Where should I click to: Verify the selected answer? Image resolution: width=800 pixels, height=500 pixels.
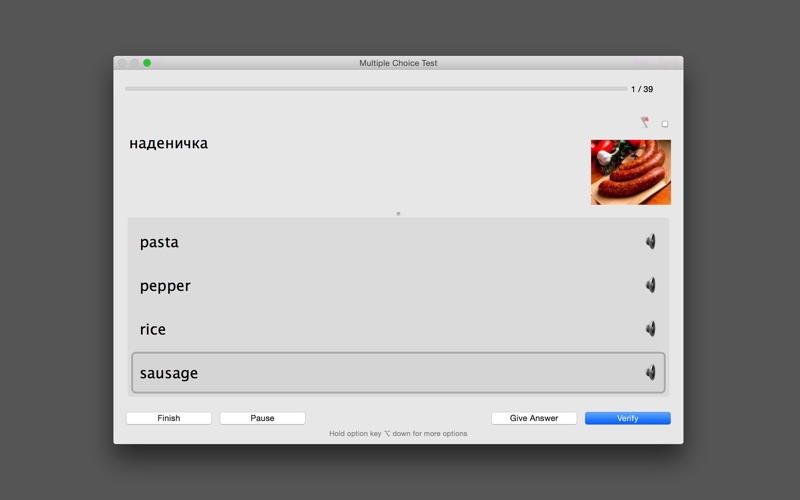point(628,418)
